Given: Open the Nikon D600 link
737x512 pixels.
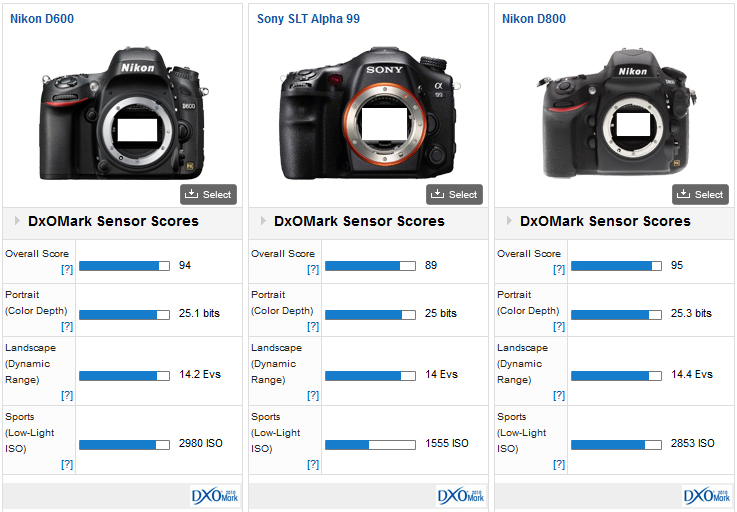Looking at the screenshot, I should [x=42, y=19].
